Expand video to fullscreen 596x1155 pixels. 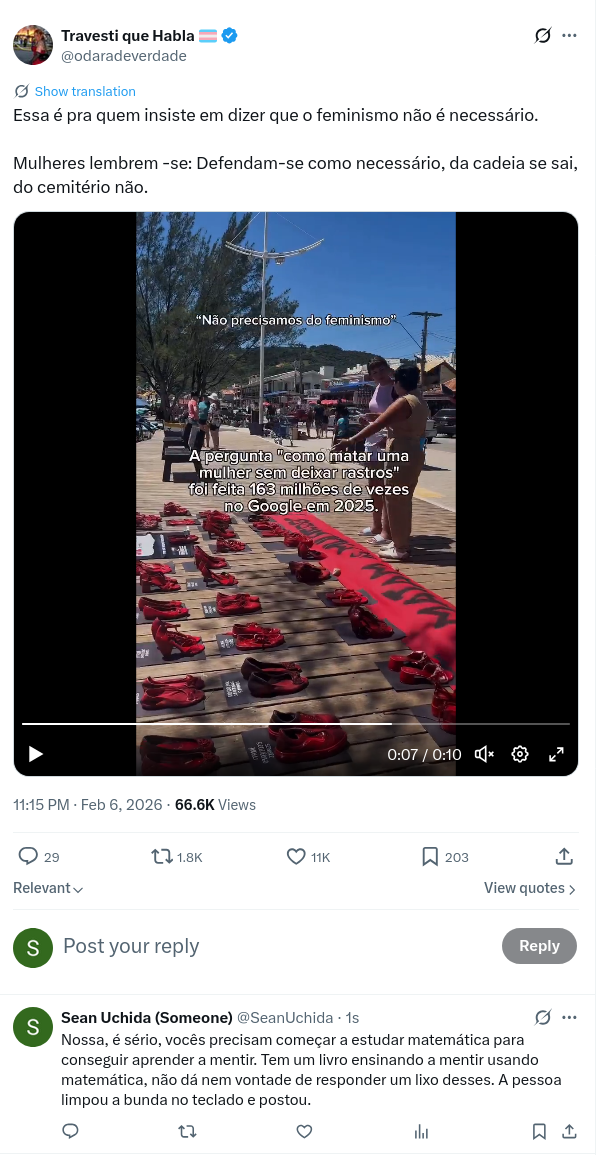click(x=556, y=754)
